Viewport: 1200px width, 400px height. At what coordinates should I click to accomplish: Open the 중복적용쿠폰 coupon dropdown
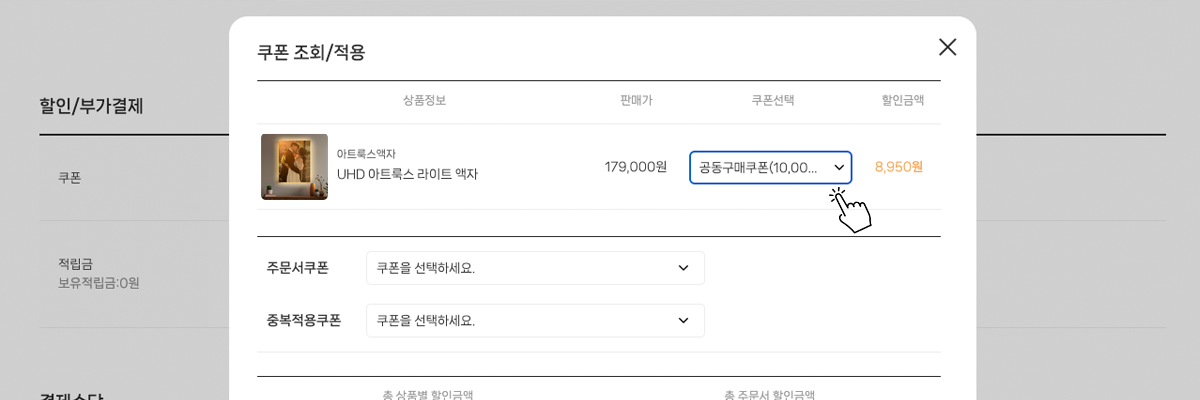tap(535, 320)
